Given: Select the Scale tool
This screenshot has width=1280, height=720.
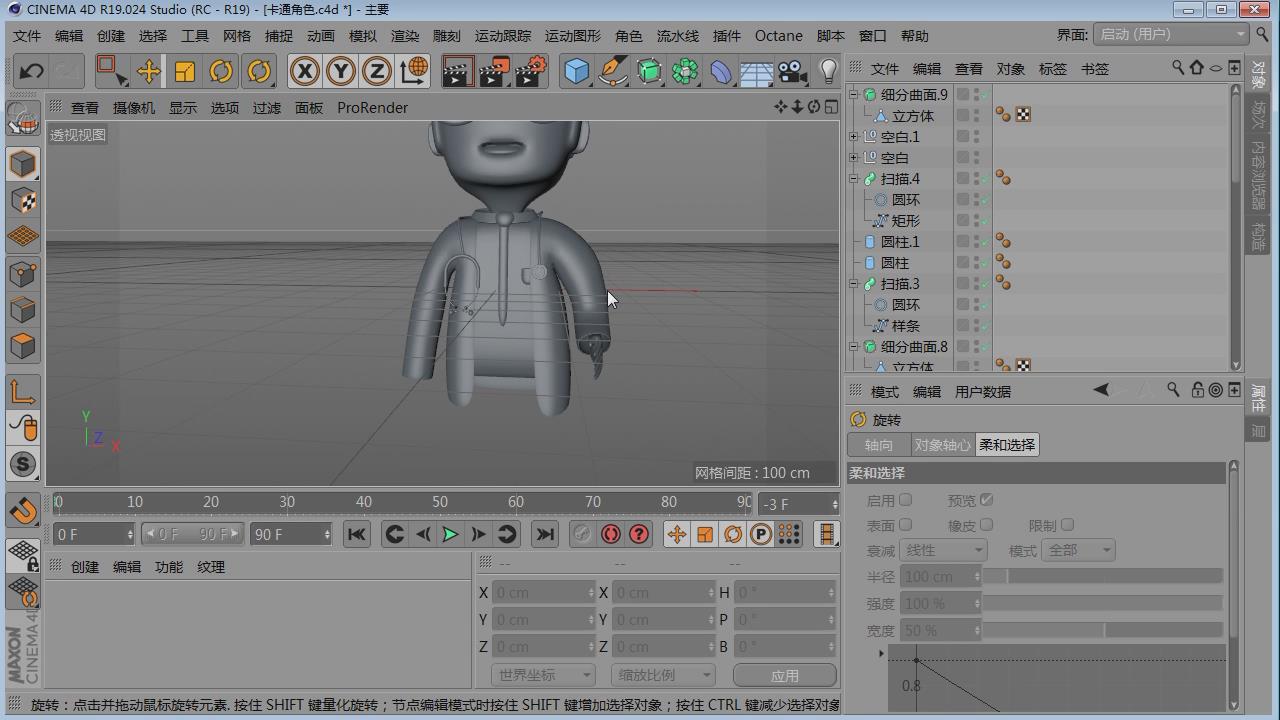Looking at the screenshot, I should 185,71.
